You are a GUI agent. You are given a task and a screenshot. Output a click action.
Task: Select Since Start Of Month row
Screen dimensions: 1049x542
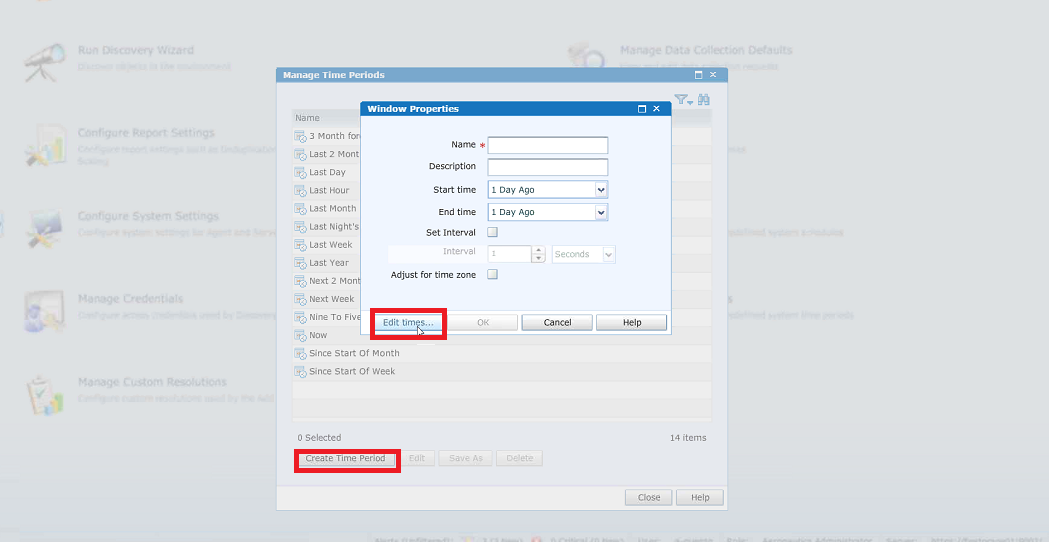(x=502, y=353)
